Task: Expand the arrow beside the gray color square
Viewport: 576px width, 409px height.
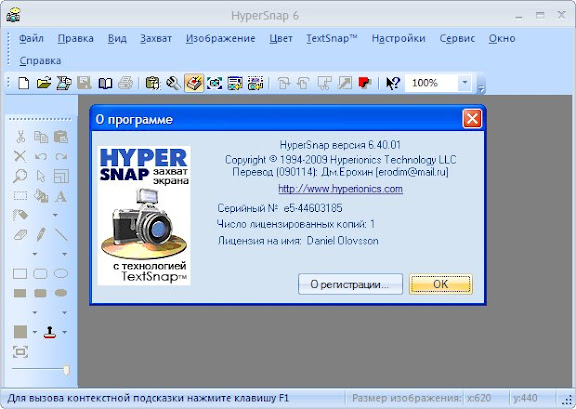Action: click(35, 332)
